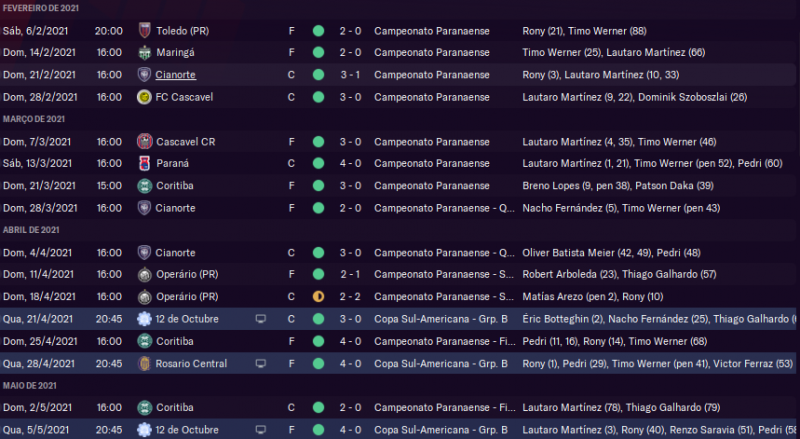800x439 pixels.
Task: Click the Maringá team name
Action: click(176, 53)
